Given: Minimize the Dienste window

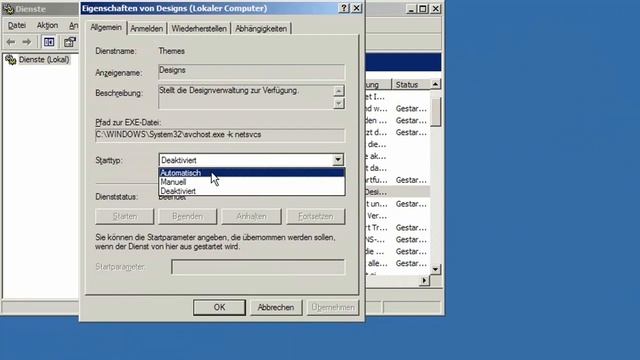Looking at the screenshot, I should tap(411, 9).
